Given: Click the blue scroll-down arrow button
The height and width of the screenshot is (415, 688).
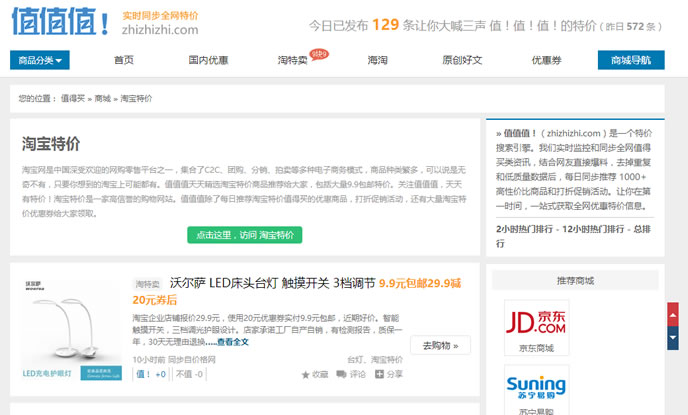Looking at the screenshot, I should 673,338.
